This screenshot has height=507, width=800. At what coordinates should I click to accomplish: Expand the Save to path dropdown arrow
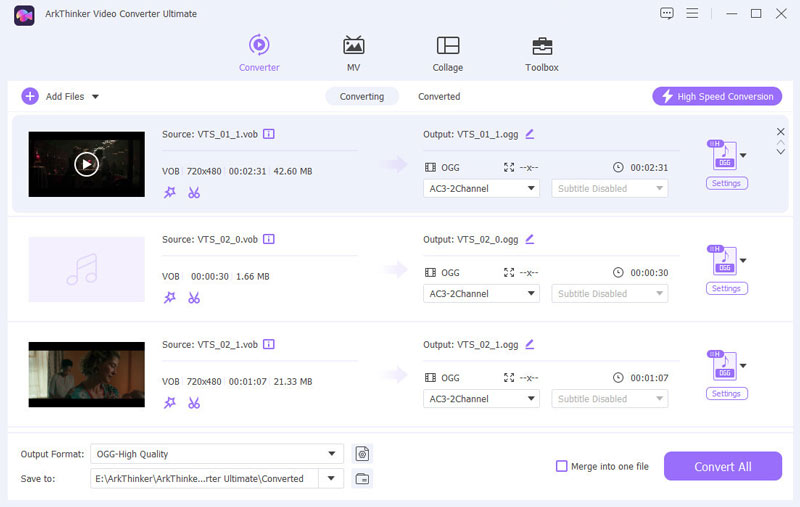[x=331, y=478]
